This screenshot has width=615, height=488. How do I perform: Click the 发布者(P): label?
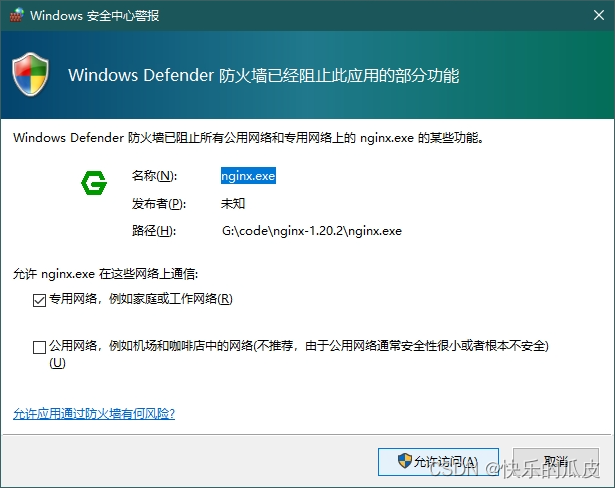click(x=158, y=204)
